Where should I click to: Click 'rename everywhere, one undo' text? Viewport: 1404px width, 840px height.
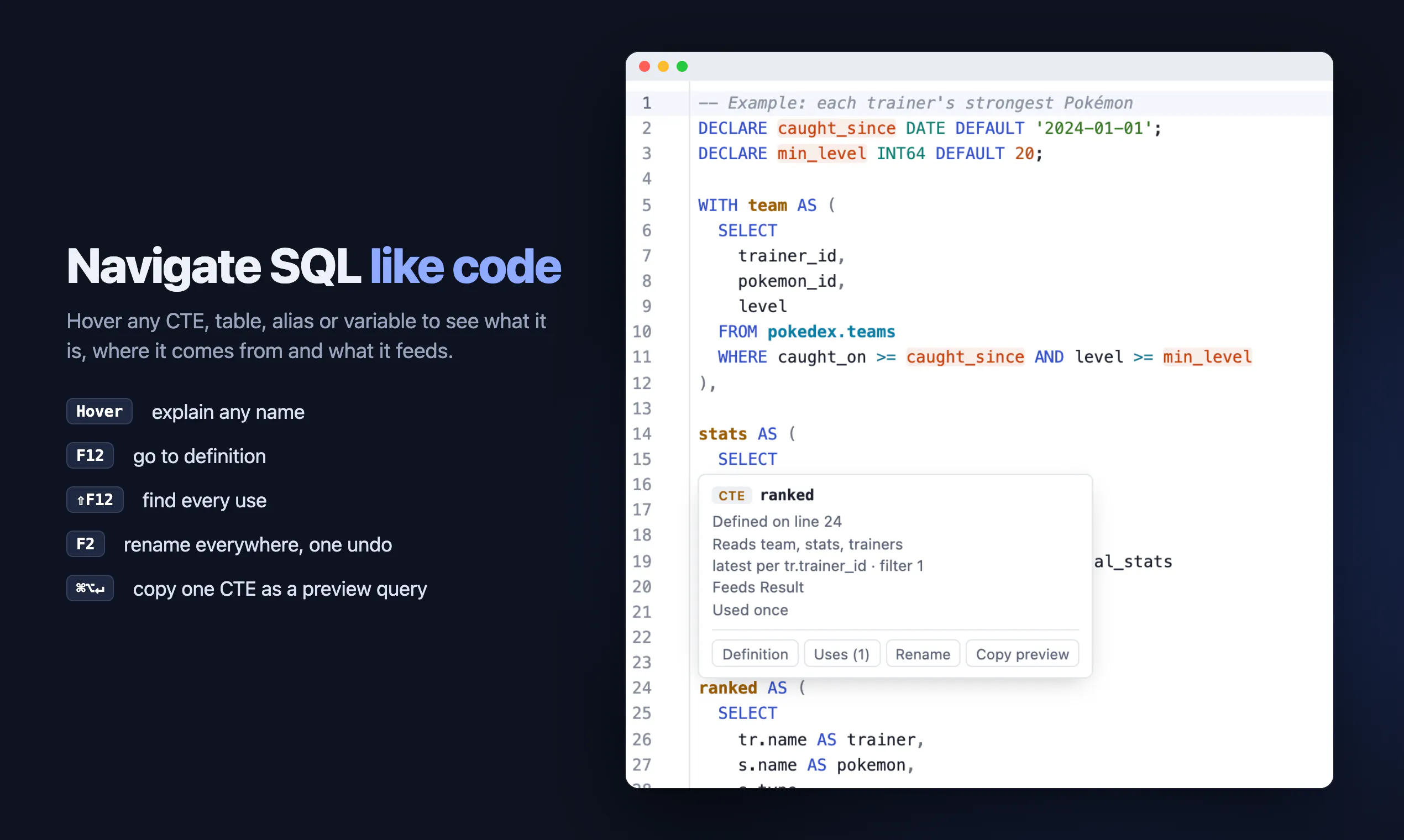click(x=258, y=544)
